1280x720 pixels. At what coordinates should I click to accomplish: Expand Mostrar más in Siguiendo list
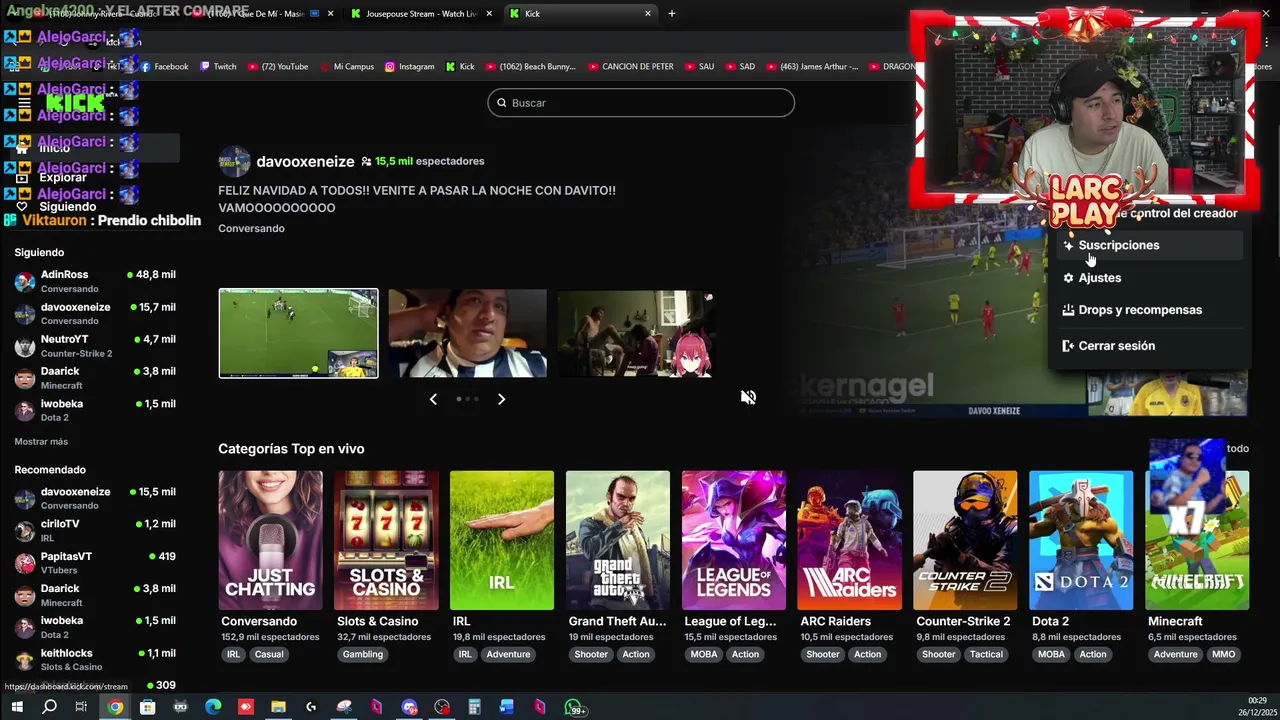(x=41, y=441)
